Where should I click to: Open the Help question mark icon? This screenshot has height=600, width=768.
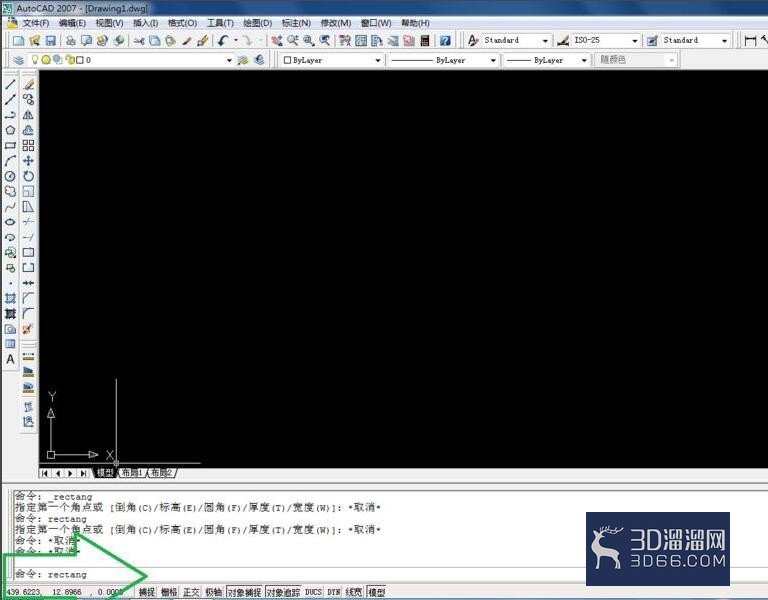click(x=445, y=41)
